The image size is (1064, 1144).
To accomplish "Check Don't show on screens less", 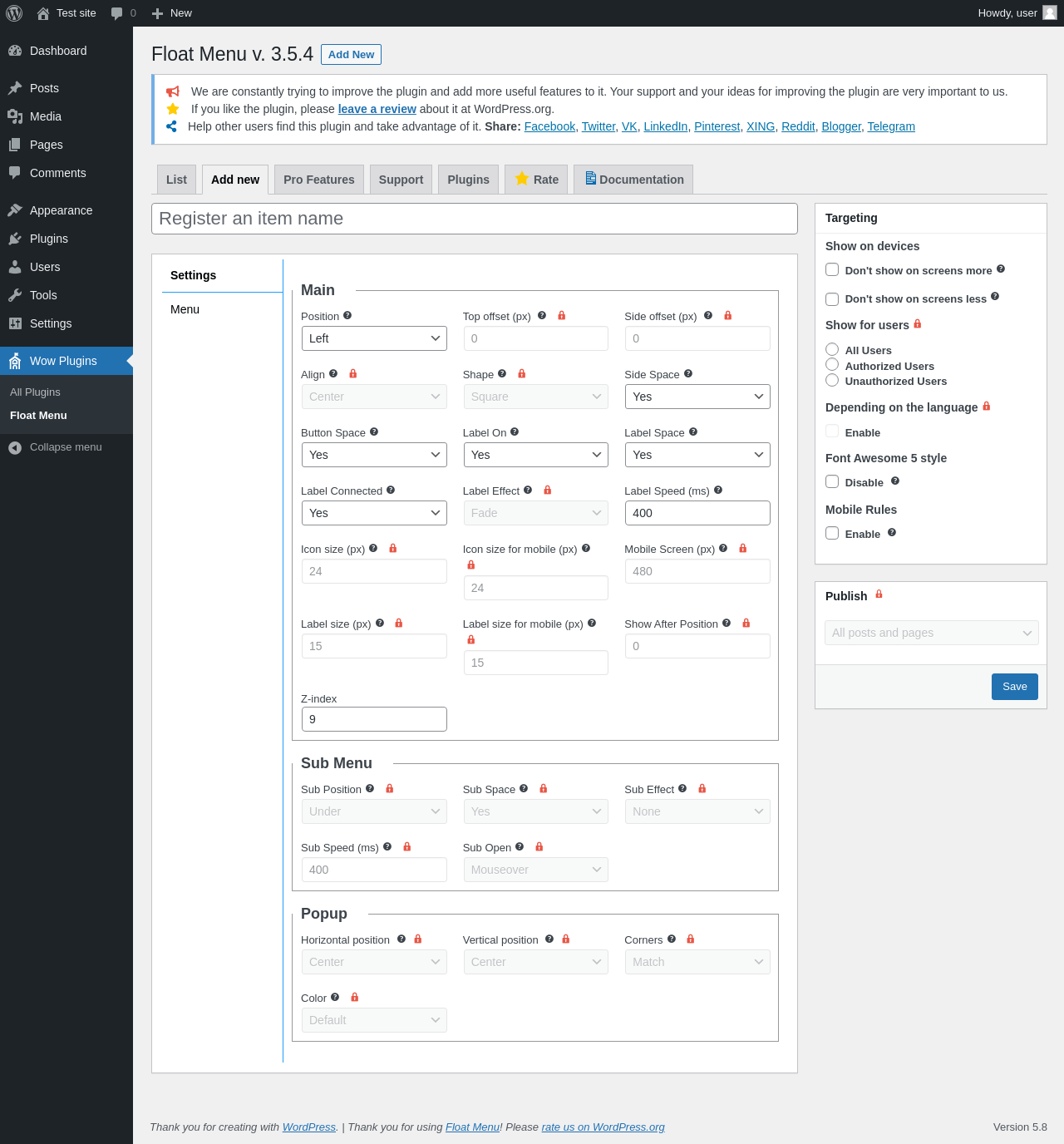I will click(x=832, y=299).
